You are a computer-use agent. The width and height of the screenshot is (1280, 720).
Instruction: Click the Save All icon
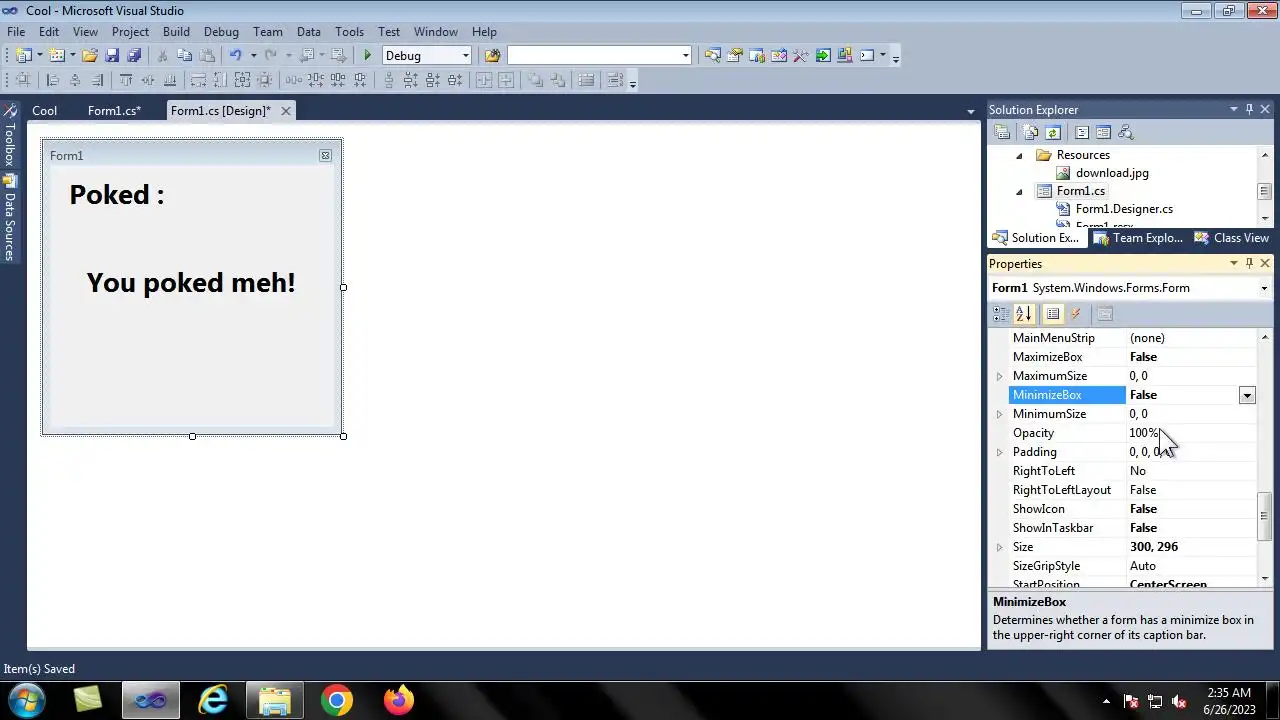point(134,56)
